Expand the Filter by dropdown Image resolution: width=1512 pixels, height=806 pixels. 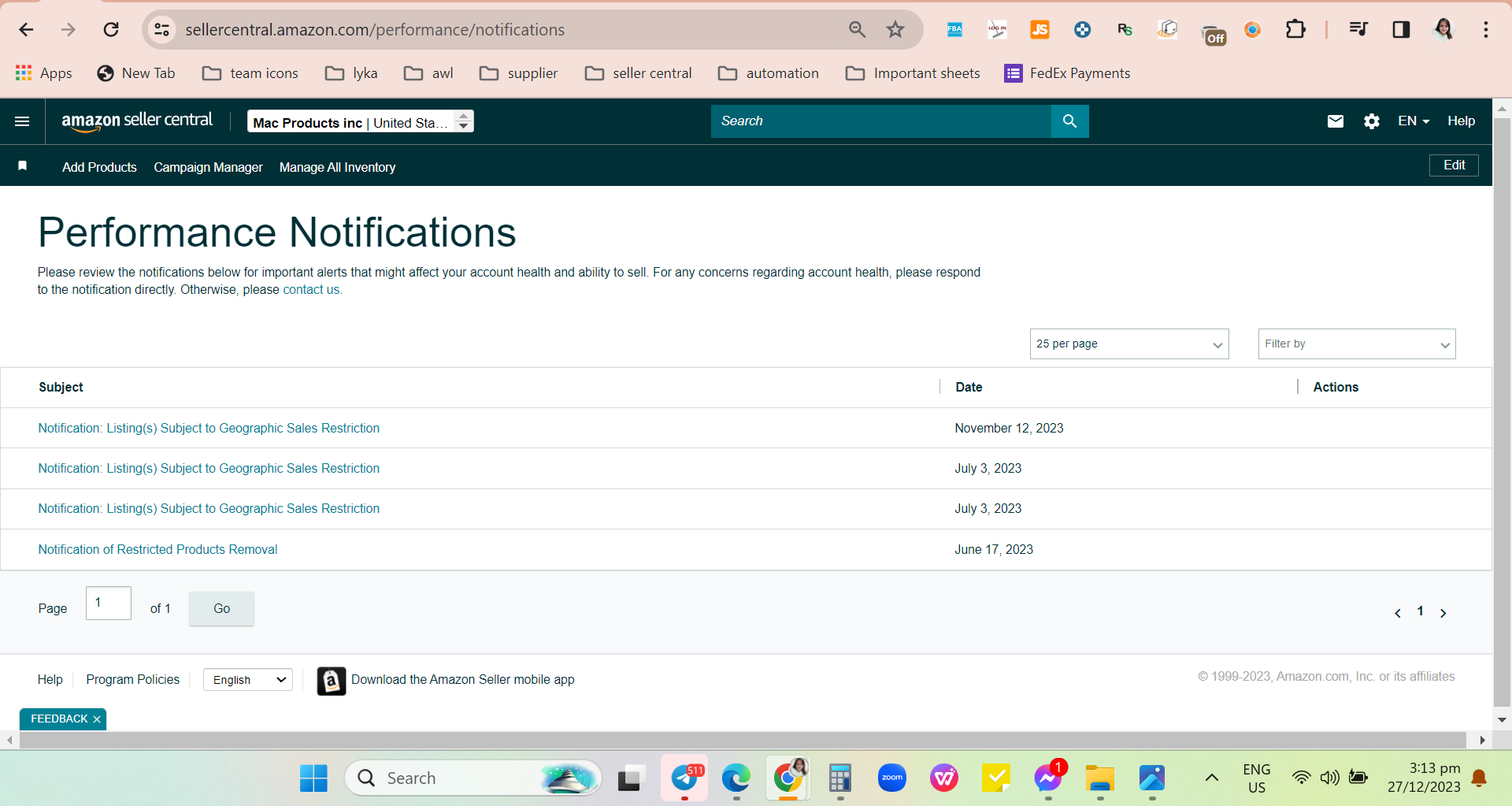[1357, 344]
